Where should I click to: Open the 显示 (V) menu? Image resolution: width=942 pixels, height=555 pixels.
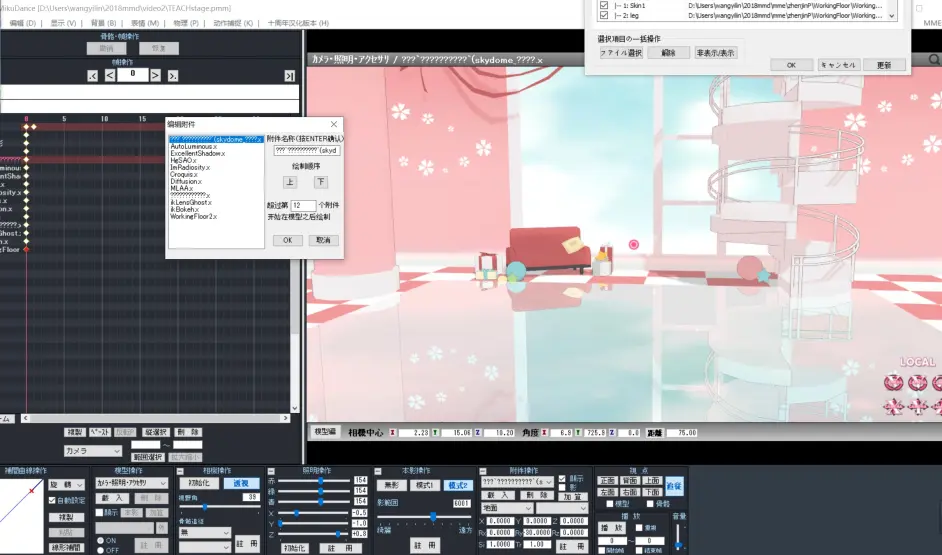63,23
